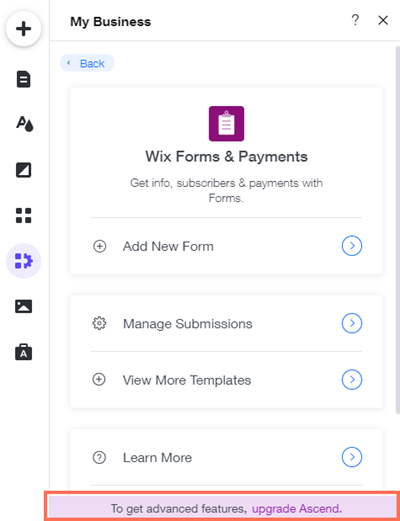
Task: Click the panel vertical scrollbar
Action: (398, 230)
